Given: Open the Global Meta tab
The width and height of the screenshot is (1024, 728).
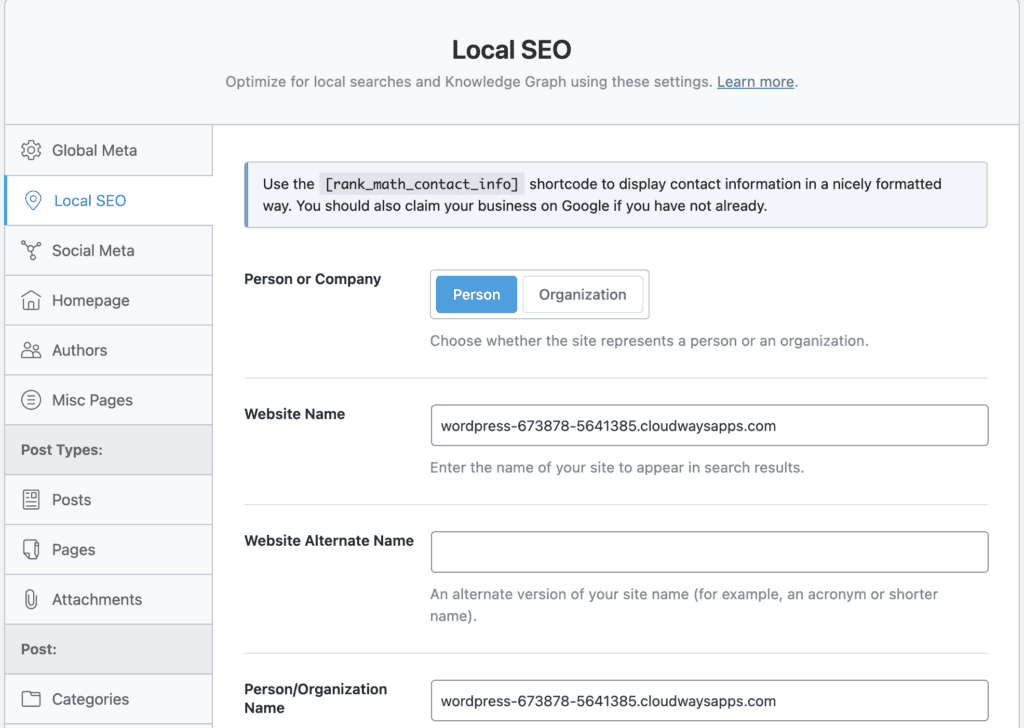Looking at the screenshot, I should [x=108, y=150].
